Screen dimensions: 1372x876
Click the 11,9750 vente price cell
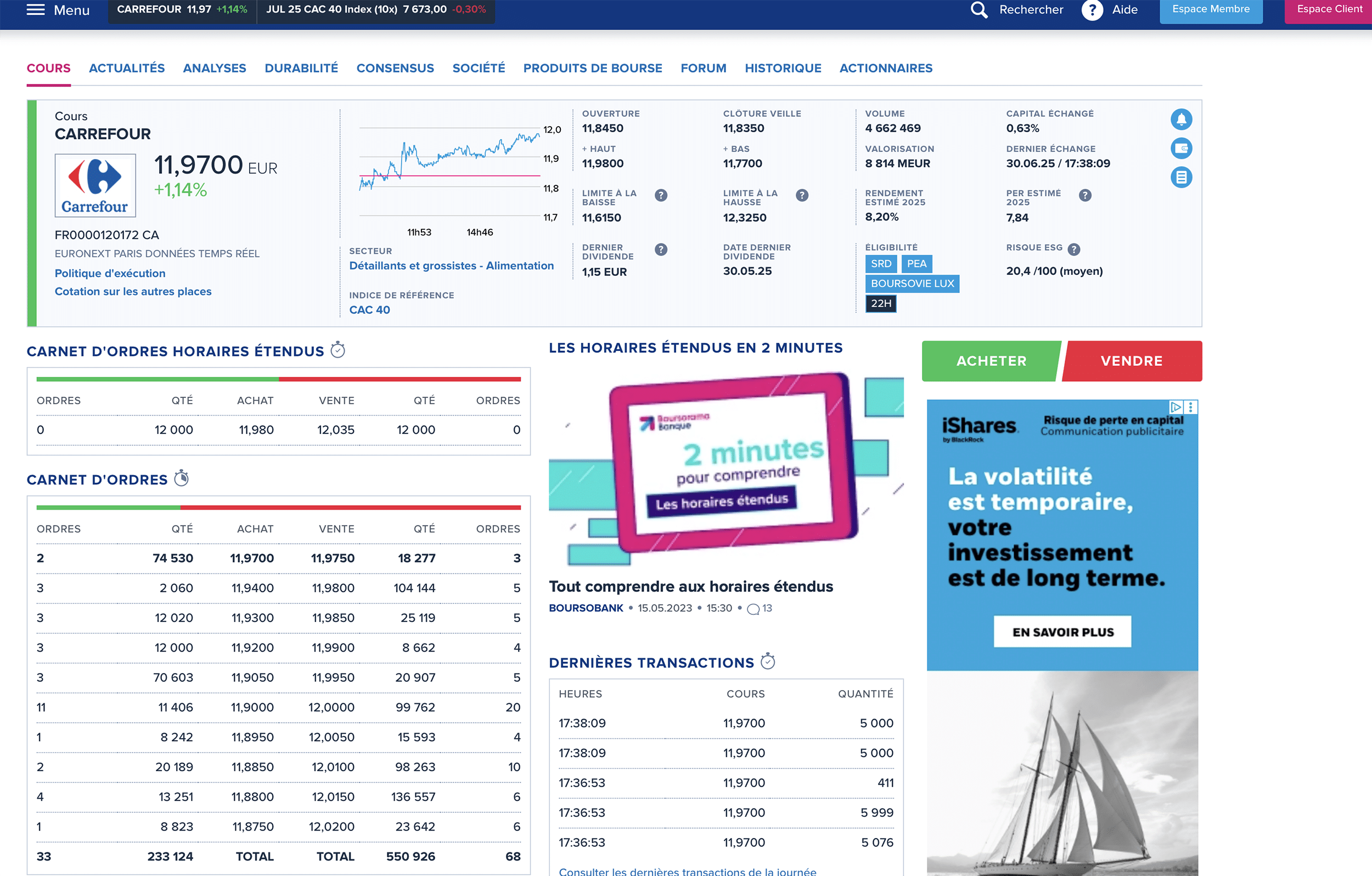[x=333, y=558]
